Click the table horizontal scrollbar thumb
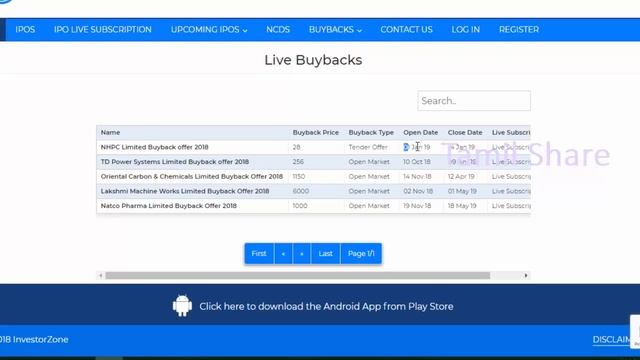The width and height of the screenshot is (640, 360). tap(298, 276)
